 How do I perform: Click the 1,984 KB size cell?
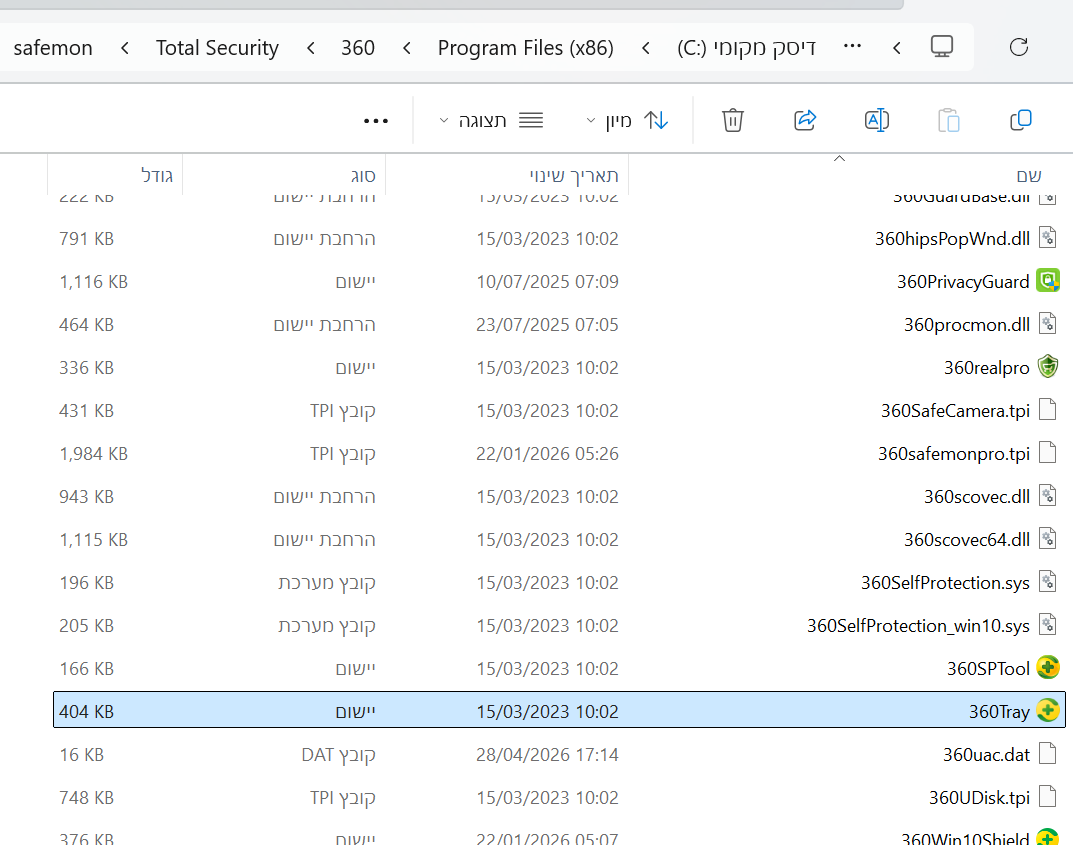coord(94,454)
